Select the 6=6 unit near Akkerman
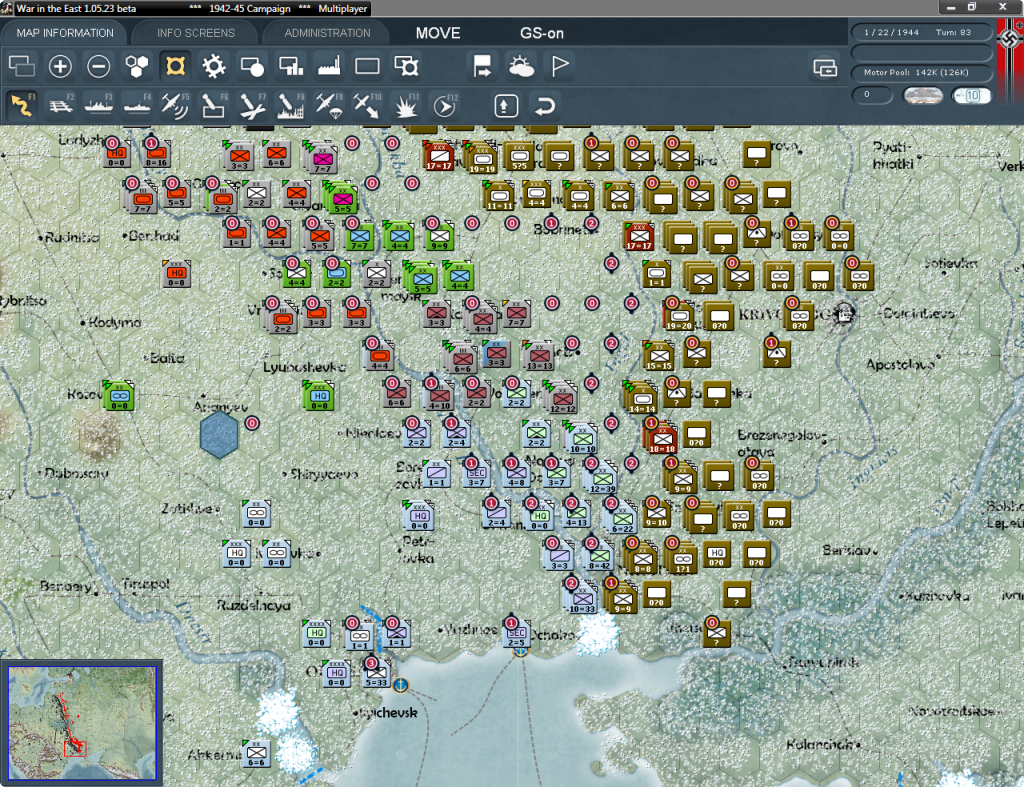1024x787 pixels. tap(256, 754)
